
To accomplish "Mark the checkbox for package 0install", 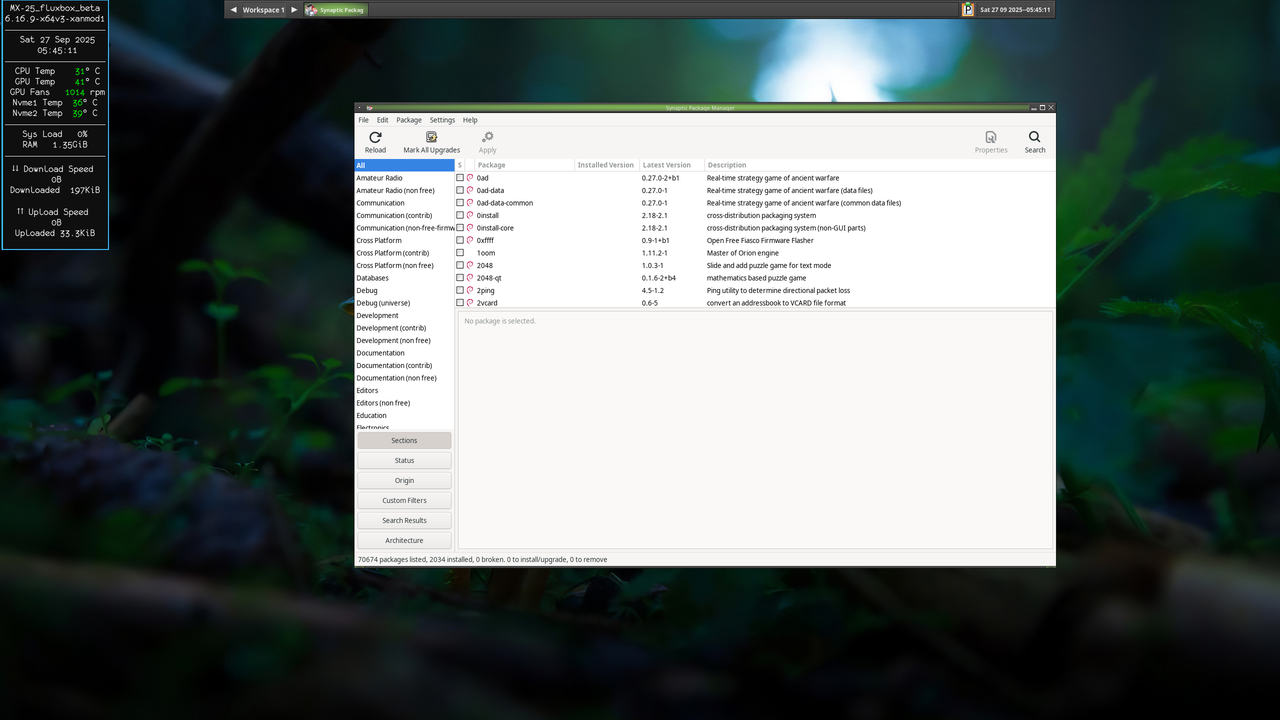I will 460,215.
